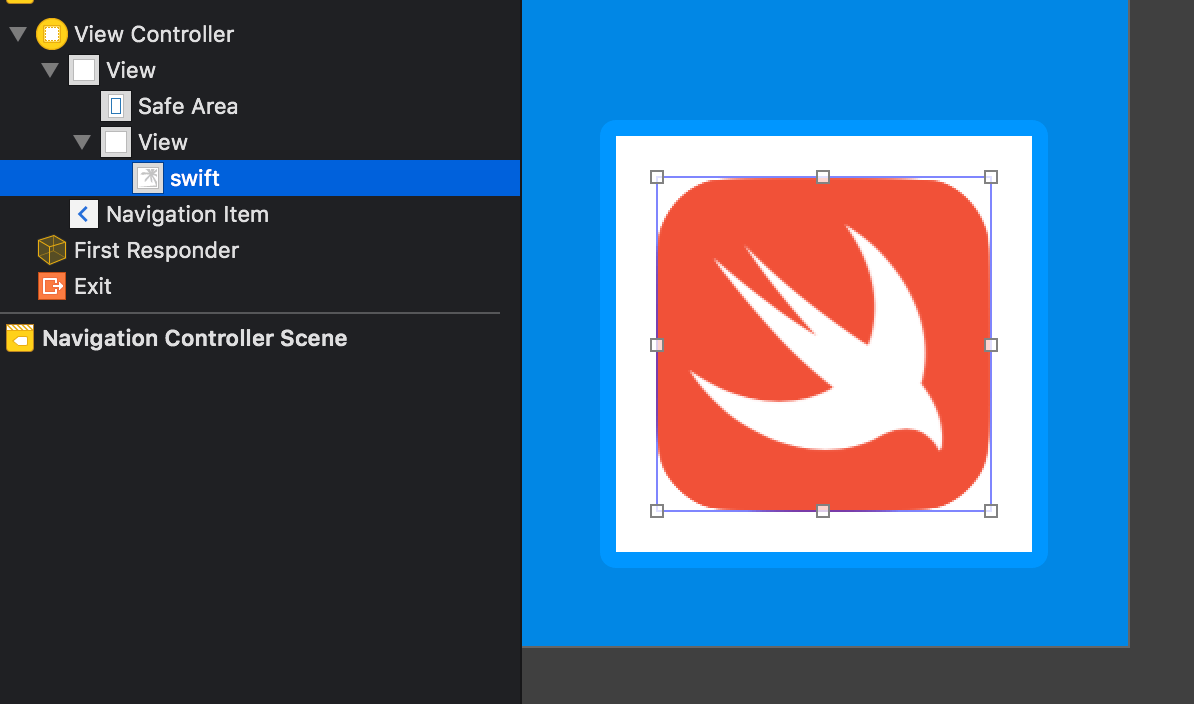Image resolution: width=1194 pixels, height=704 pixels.
Task: Click the Navigation Controller Scene icon
Action: coord(20,338)
